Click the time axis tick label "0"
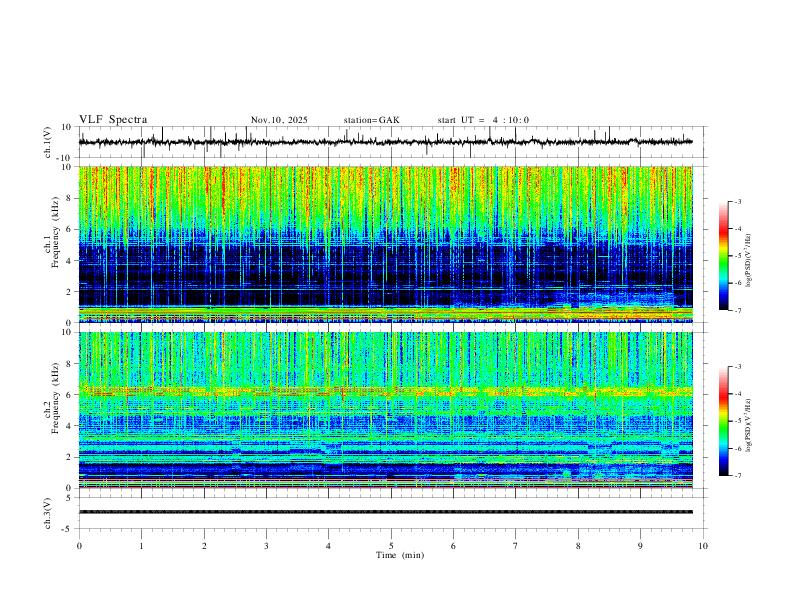The width and height of the screenshot is (792, 612). [x=79, y=546]
